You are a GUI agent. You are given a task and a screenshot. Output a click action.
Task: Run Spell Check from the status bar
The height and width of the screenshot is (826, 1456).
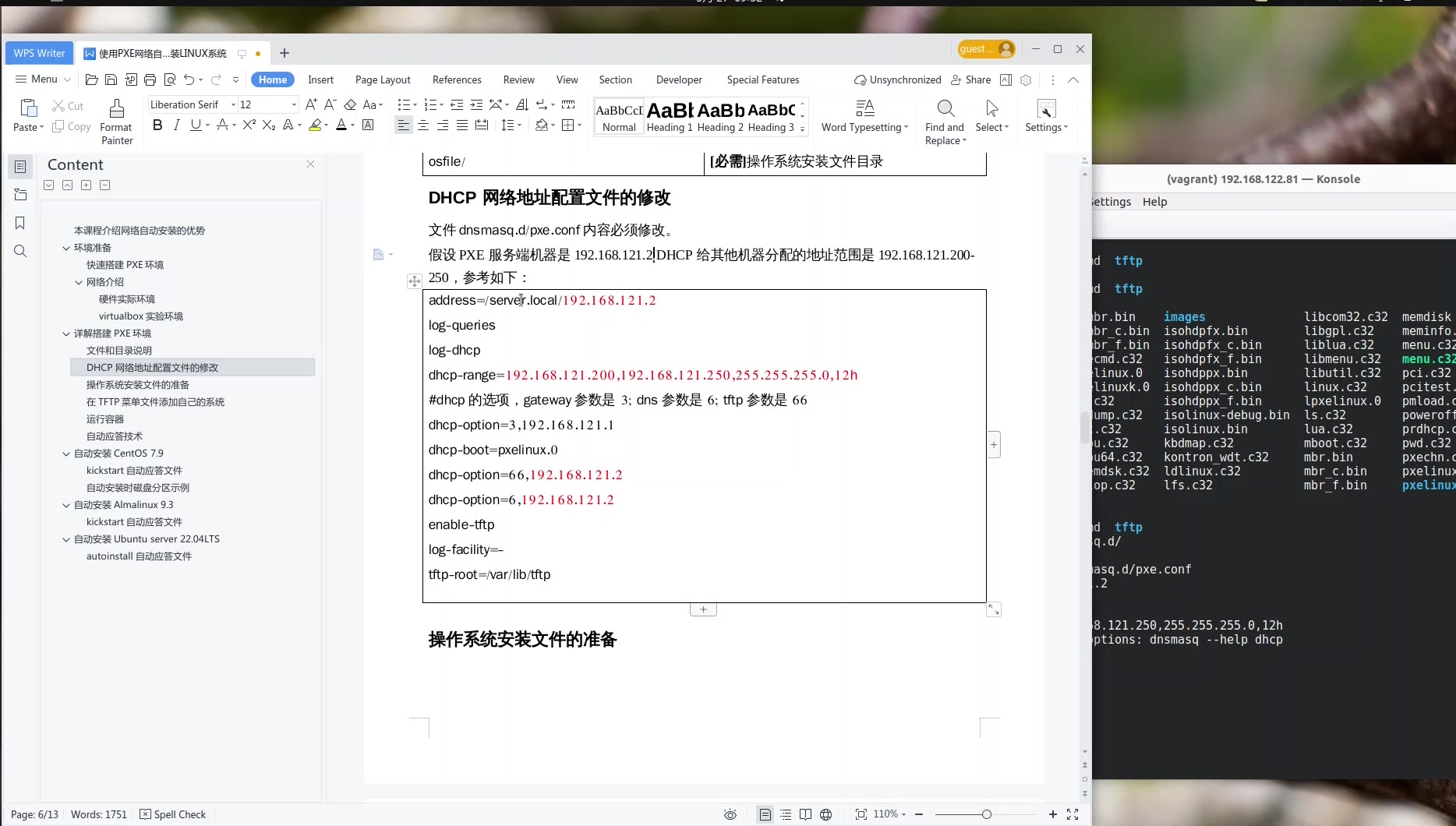[x=173, y=814]
